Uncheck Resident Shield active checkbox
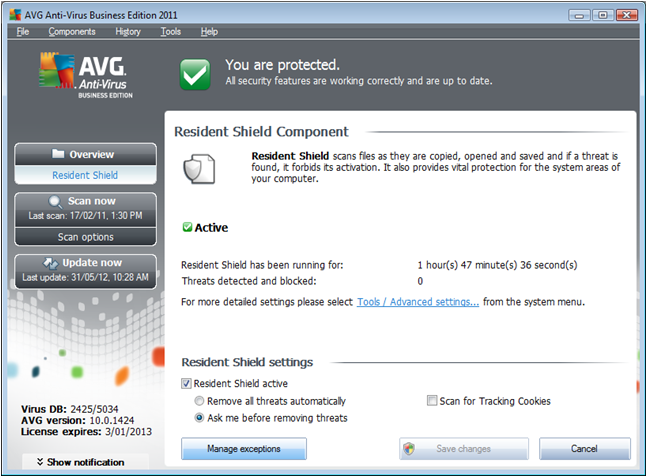 pos(186,384)
